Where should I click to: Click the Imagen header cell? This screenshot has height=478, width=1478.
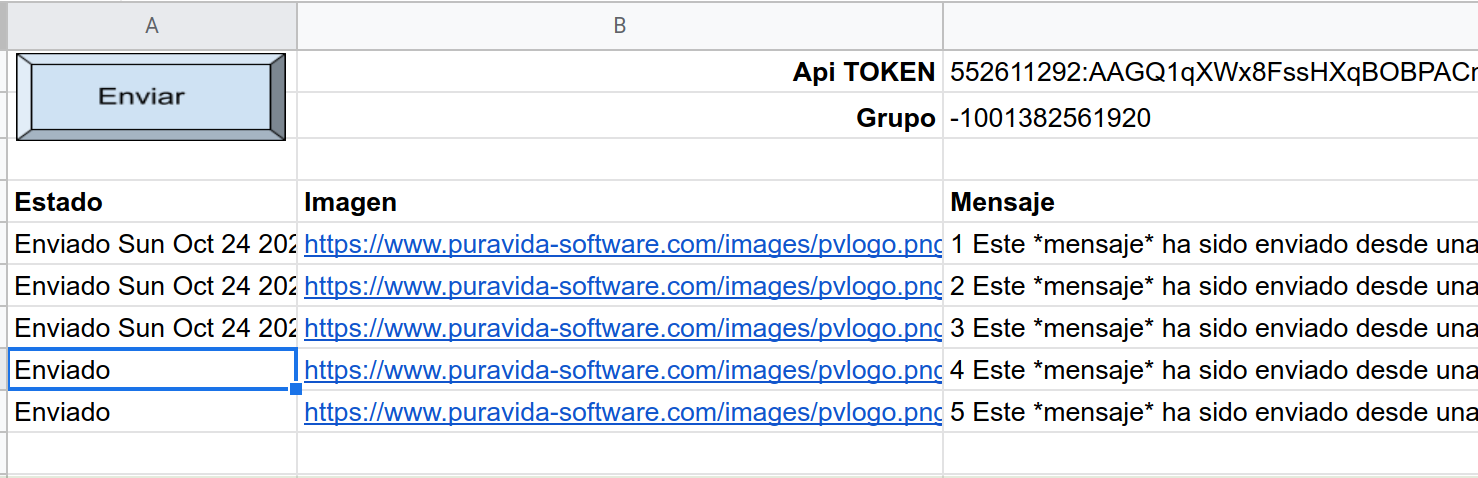tap(351, 202)
